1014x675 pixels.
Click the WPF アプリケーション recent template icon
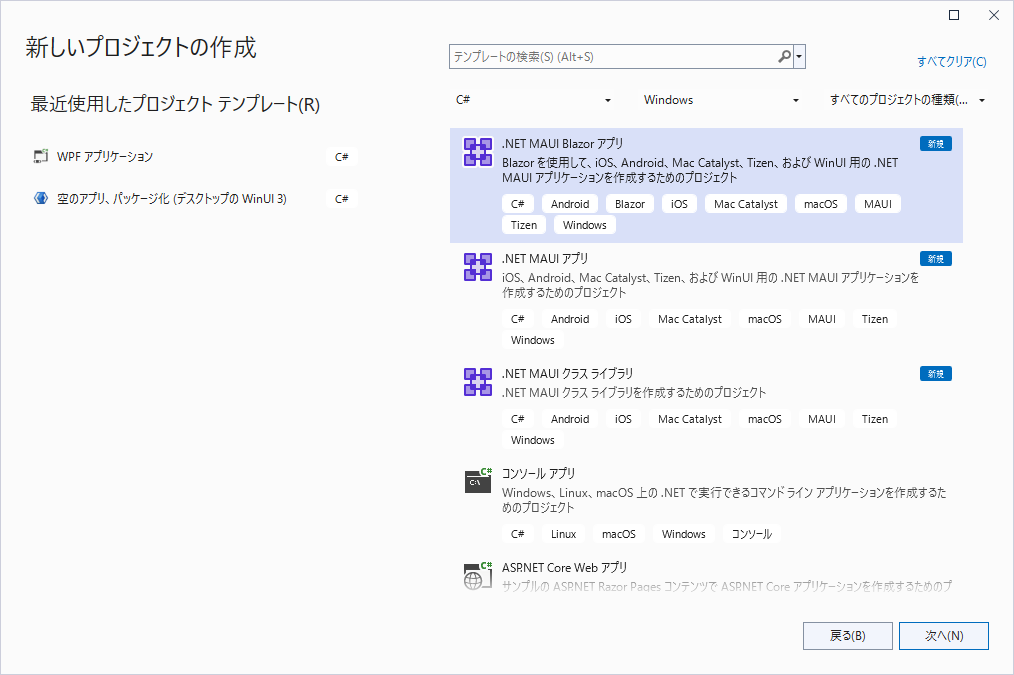(41, 156)
